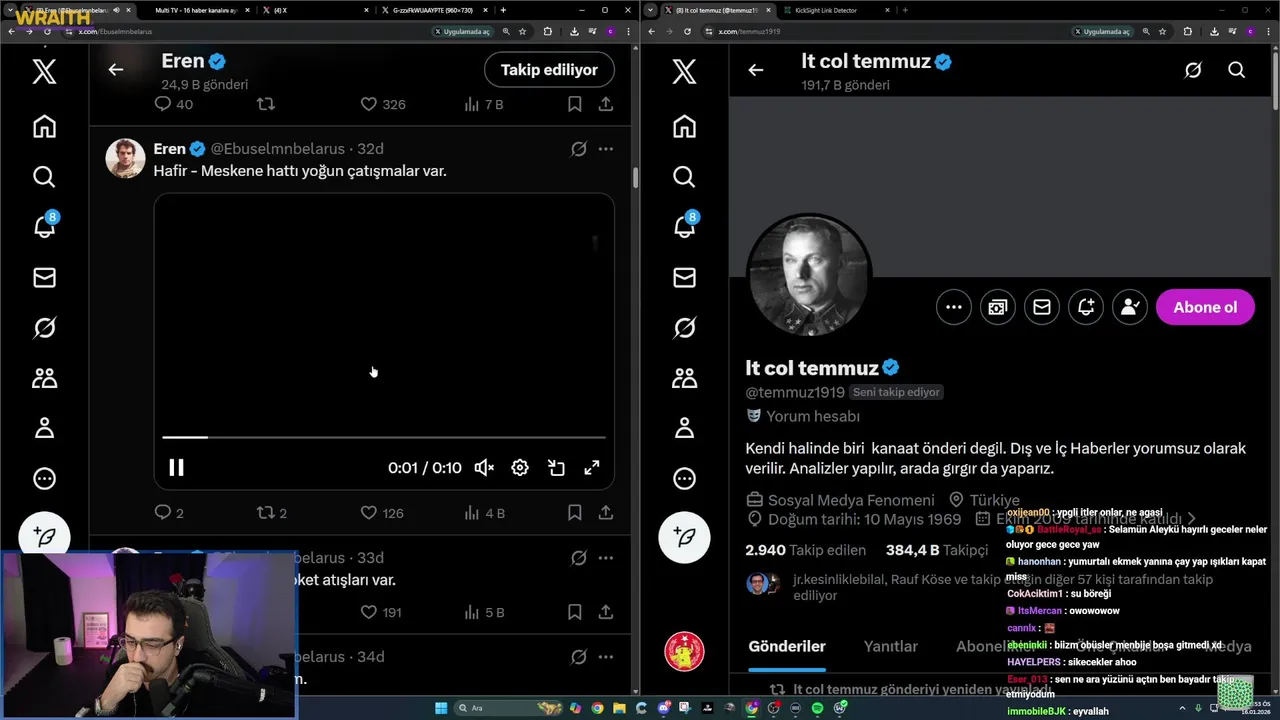Open Notifications bell in left window sidebar
The height and width of the screenshot is (720, 1280).
[x=44, y=226]
